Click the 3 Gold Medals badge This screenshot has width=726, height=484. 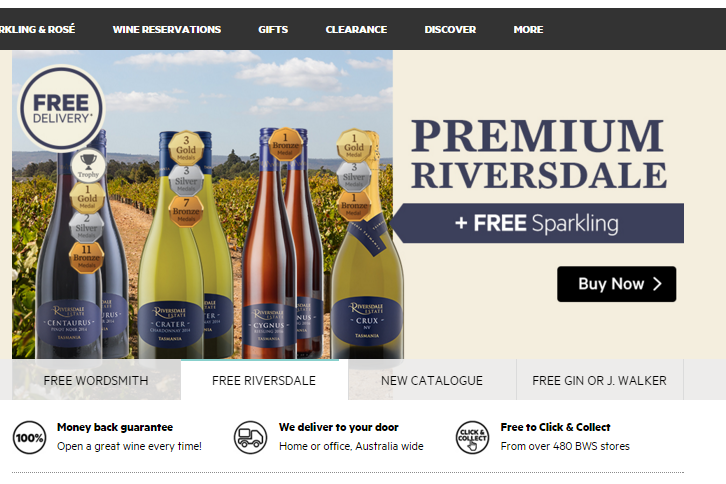[186, 148]
